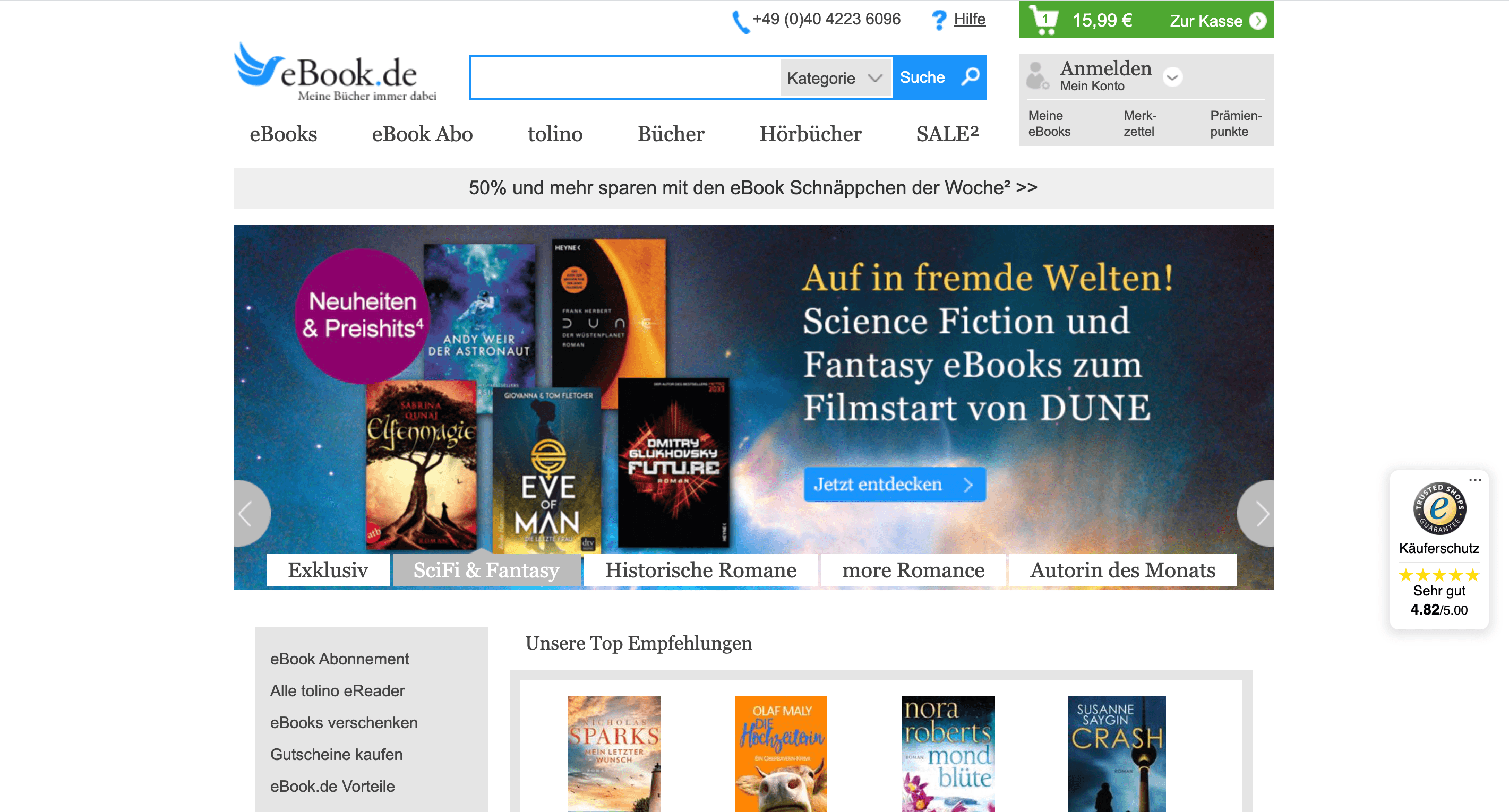1509x812 pixels.
Task: Click the 4.82/5.00 rating text
Action: (x=1439, y=610)
